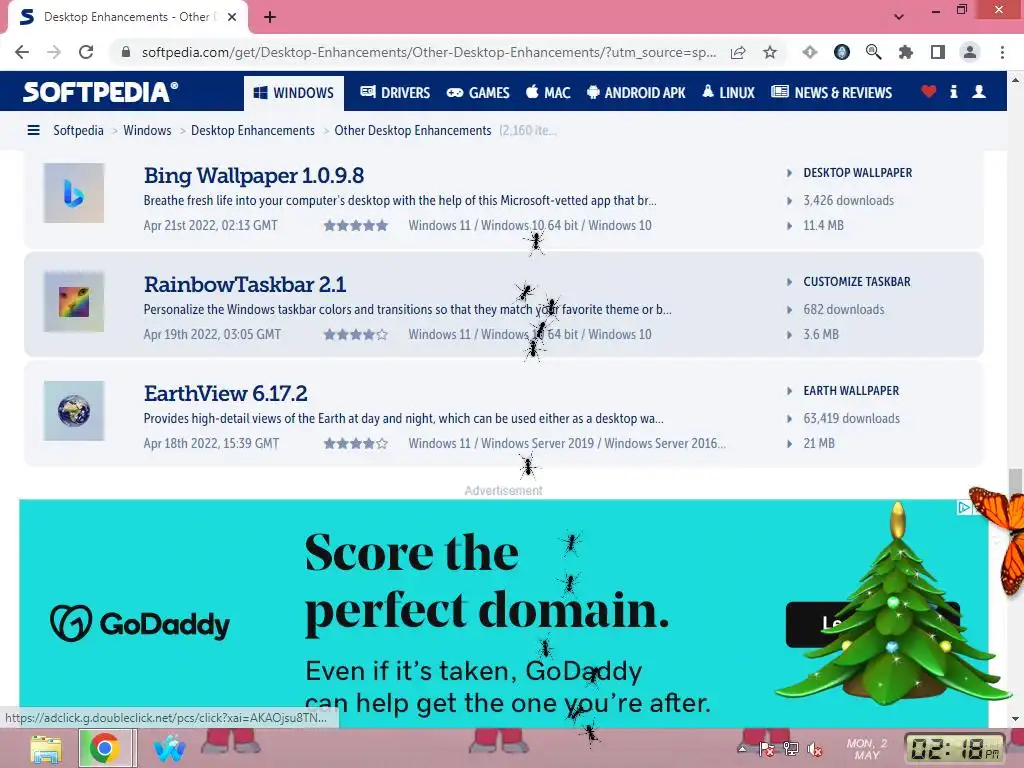Go back to the previous page
Viewport: 1024px width, 768px height.
pyautogui.click(x=22, y=52)
